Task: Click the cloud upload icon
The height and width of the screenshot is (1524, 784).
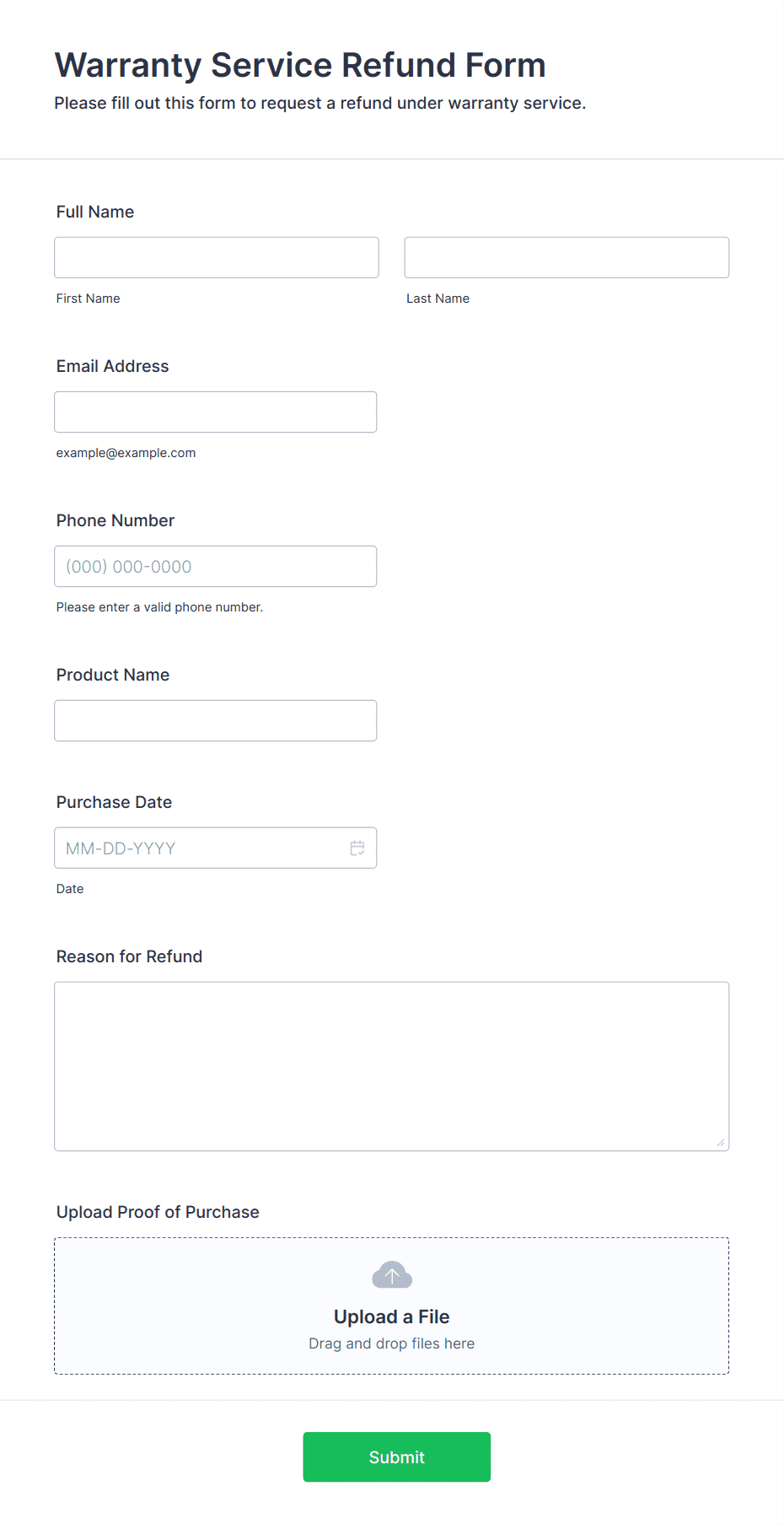Action: click(x=392, y=1275)
